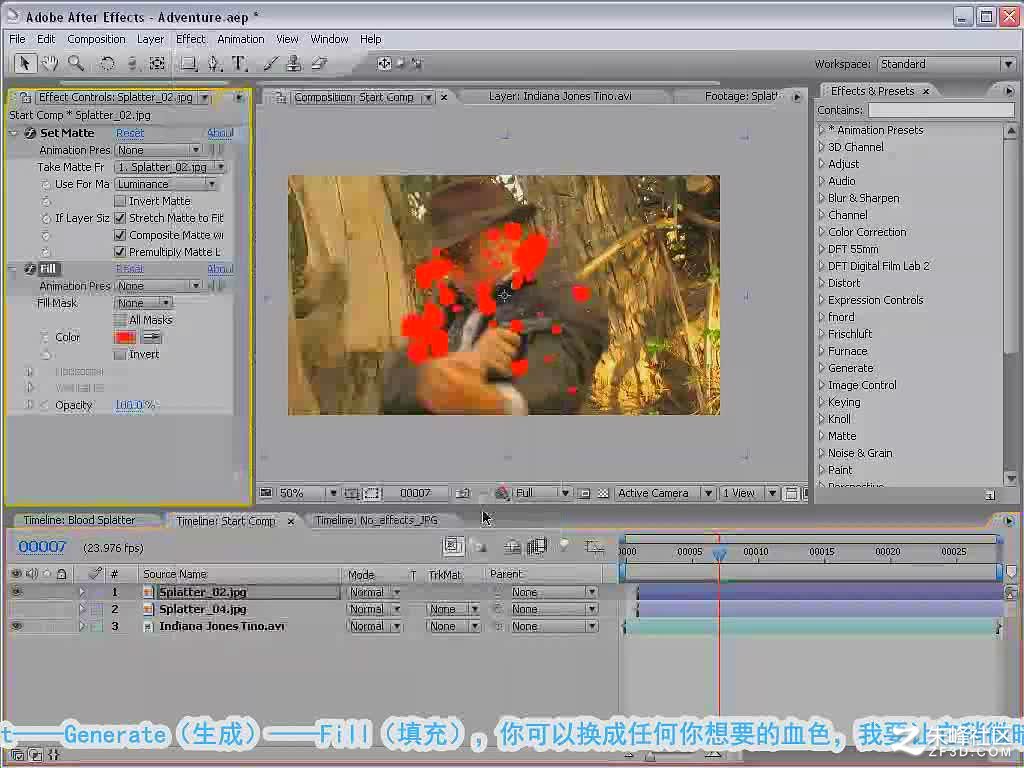1024x768 pixels.
Task: Click the current time indicator marker
Action: coord(719,554)
